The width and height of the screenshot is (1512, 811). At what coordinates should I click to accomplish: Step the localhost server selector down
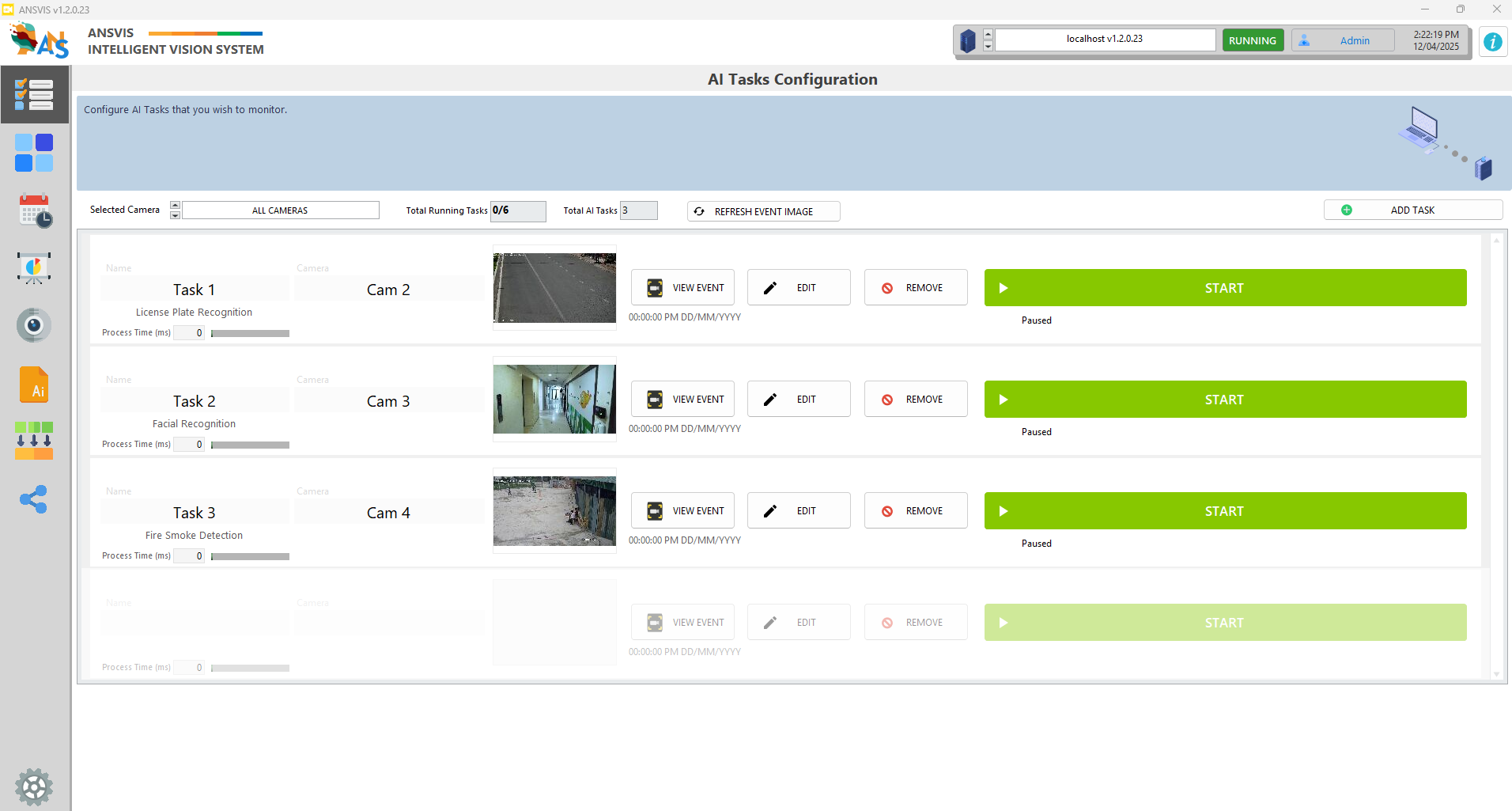[x=988, y=46]
